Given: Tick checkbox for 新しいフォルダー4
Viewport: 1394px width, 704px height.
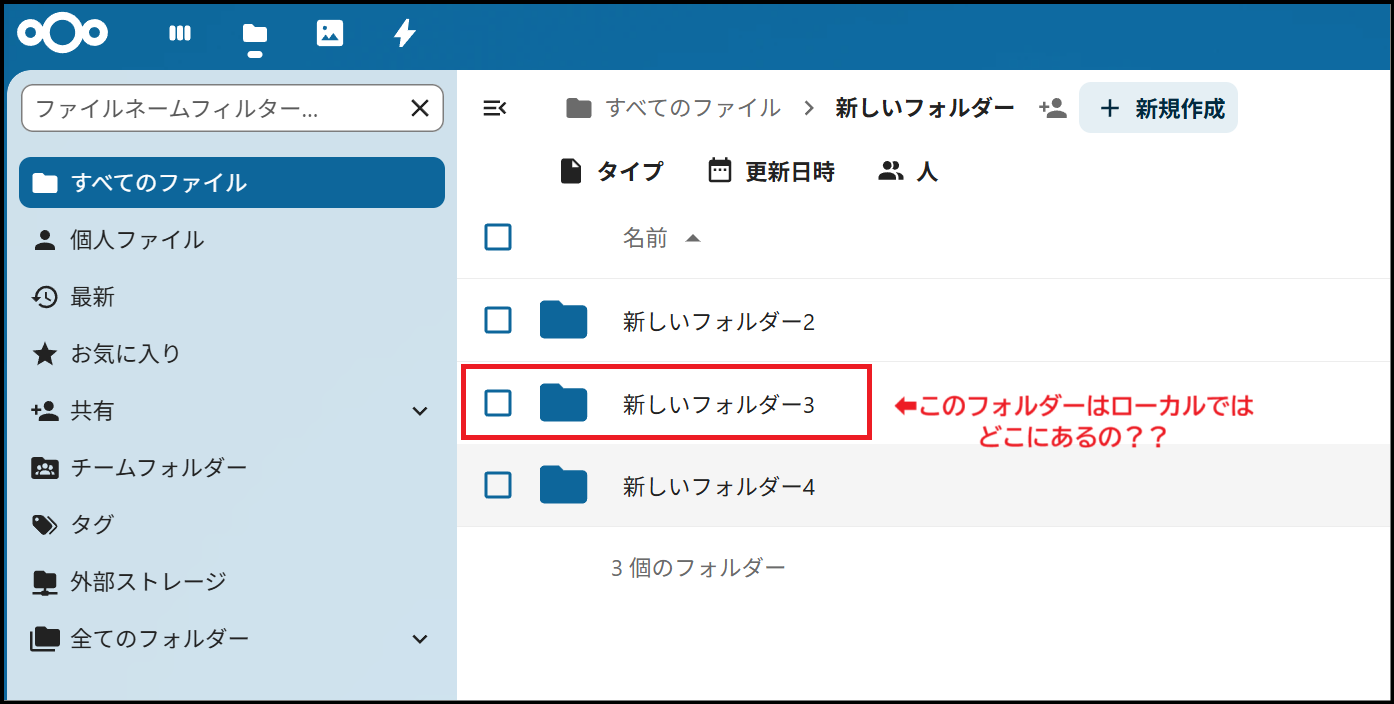Looking at the screenshot, I should pos(498,486).
